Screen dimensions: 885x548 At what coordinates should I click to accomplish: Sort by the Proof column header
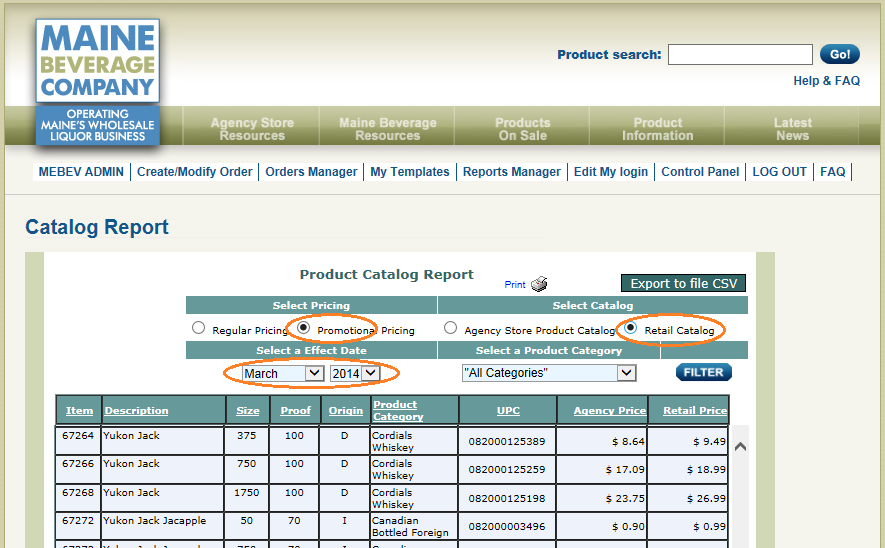[295, 410]
